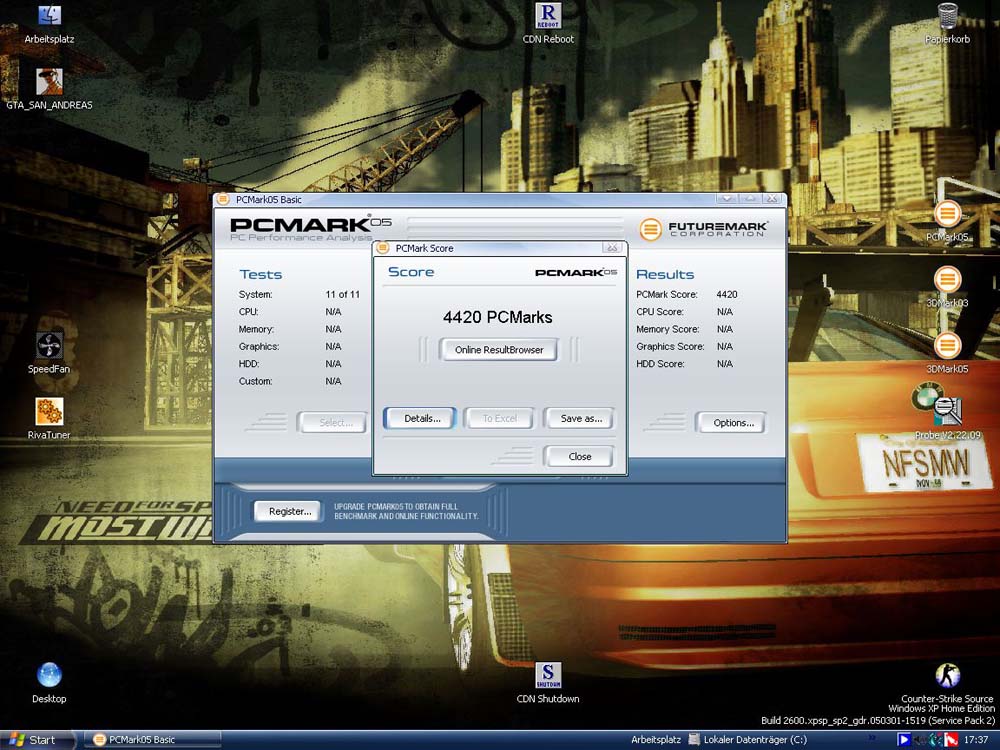The image size is (1000, 750).
Task: Select the GTA_SAN_ANDREAS desktop shortcut
Action: (x=49, y=89)
